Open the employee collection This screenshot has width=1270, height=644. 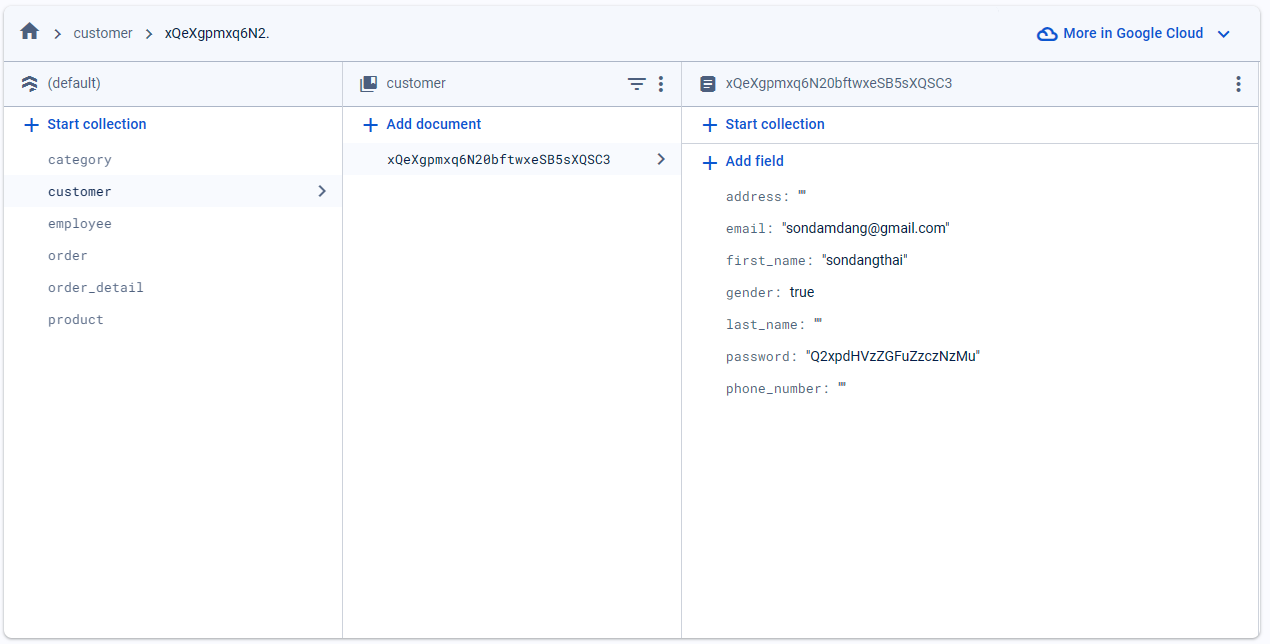pyautogui.click(x=80, y=224)
